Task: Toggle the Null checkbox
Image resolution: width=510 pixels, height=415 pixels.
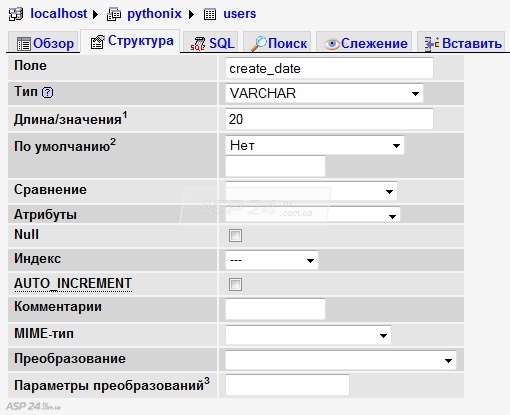Action: coord(235,235)
